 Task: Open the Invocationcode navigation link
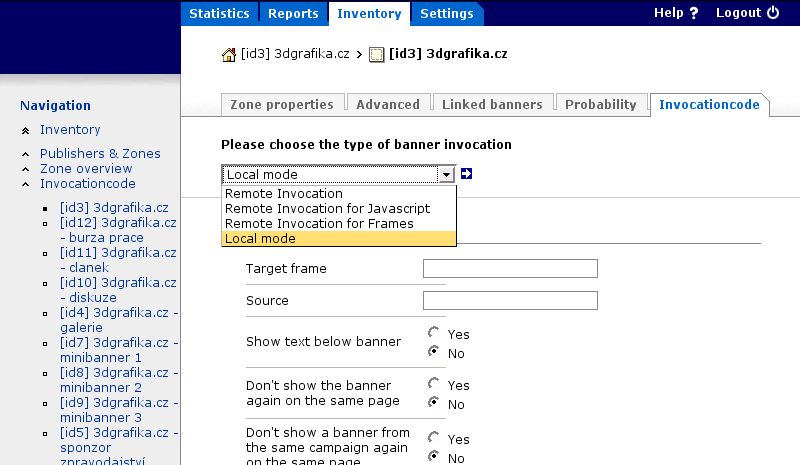(x=88, y=184)
